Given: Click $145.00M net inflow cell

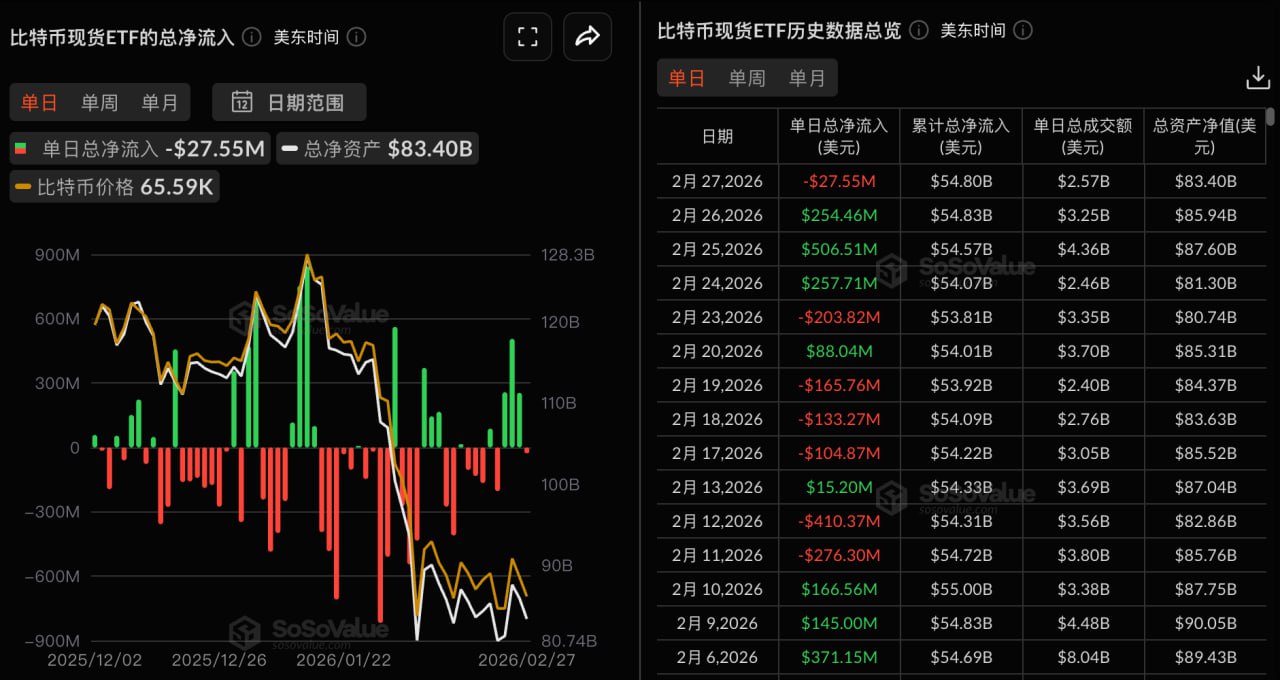Looking at the screenshot, I should pyautogui.click(x=839, y=623).
